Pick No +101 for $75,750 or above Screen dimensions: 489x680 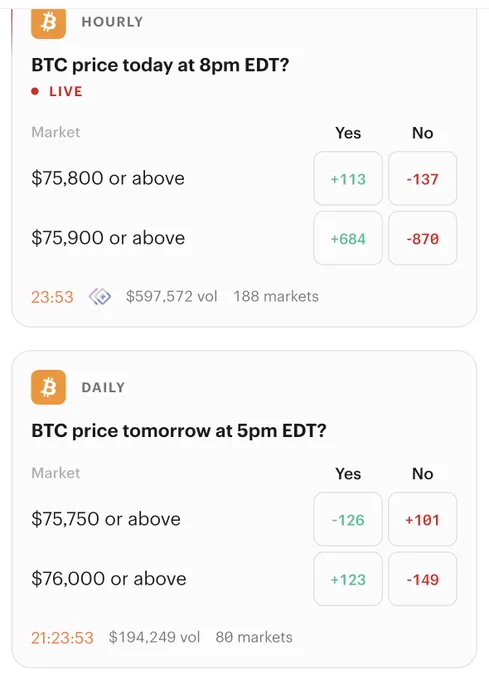(x=423, y=519)
